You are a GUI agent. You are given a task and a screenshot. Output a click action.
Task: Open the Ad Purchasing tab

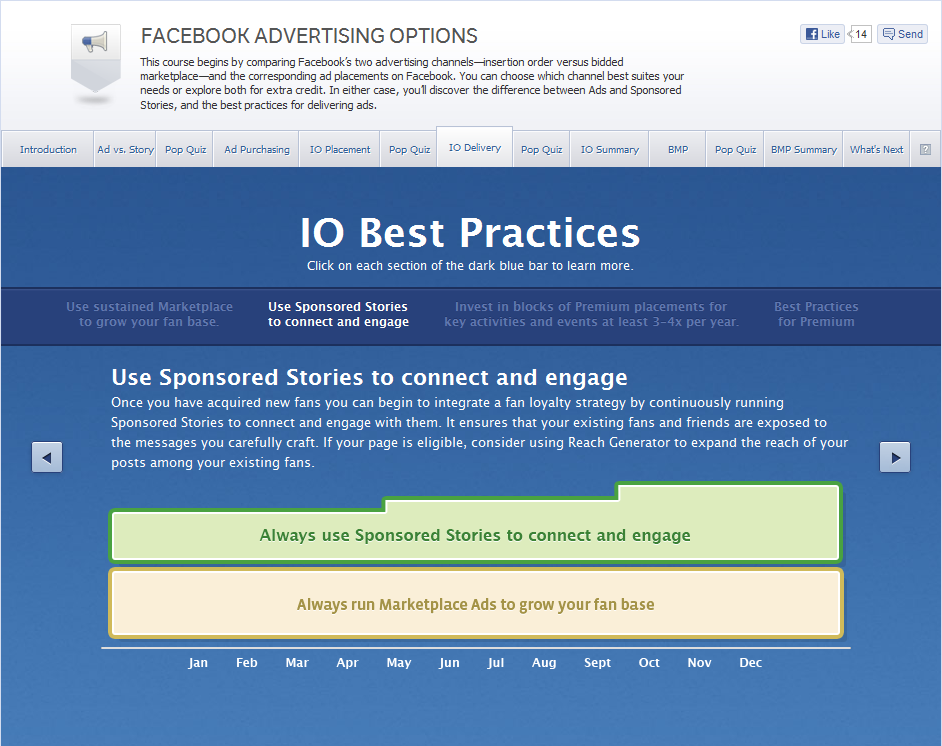[x=257, y=150]
